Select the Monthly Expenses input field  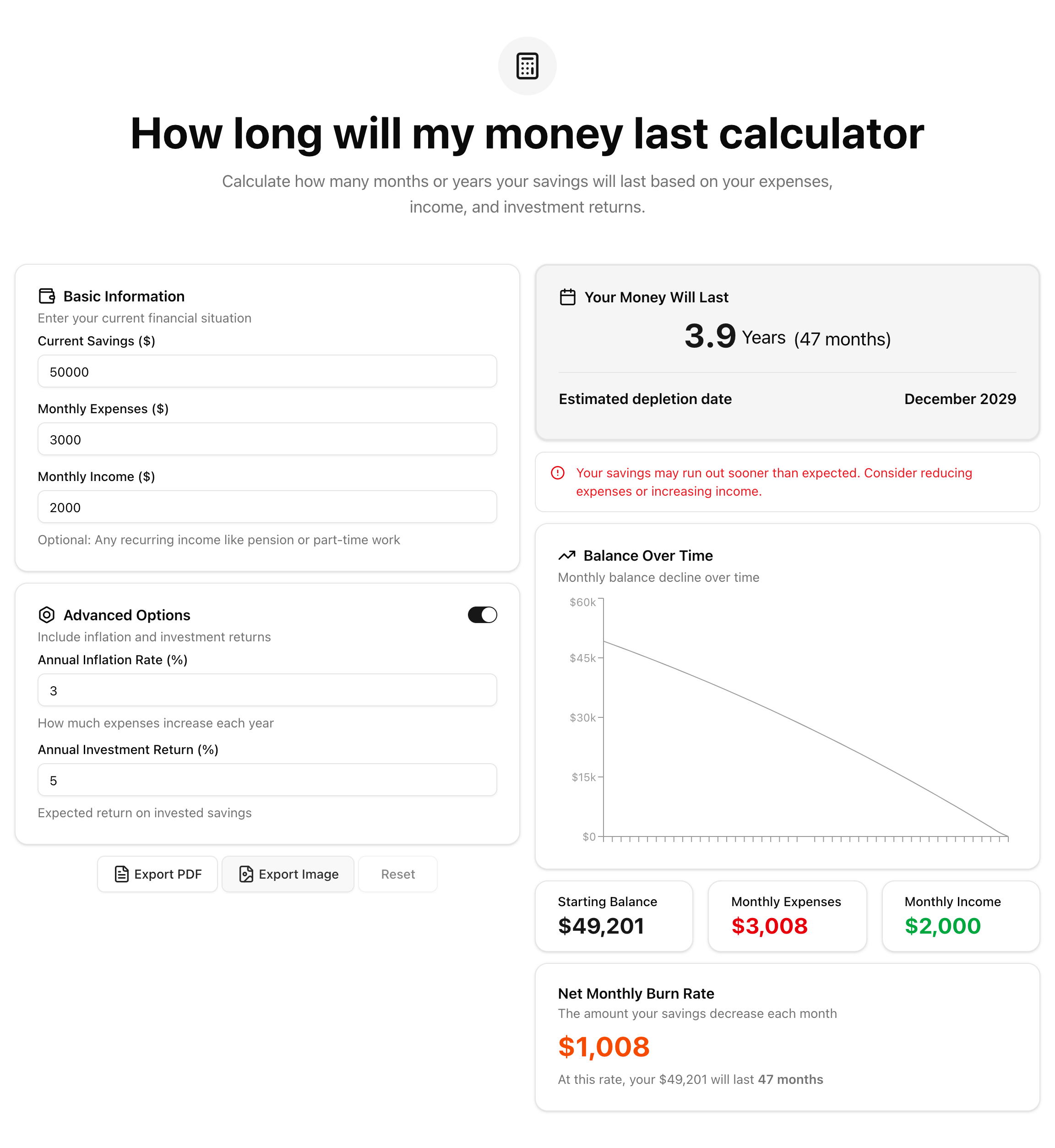266,439
